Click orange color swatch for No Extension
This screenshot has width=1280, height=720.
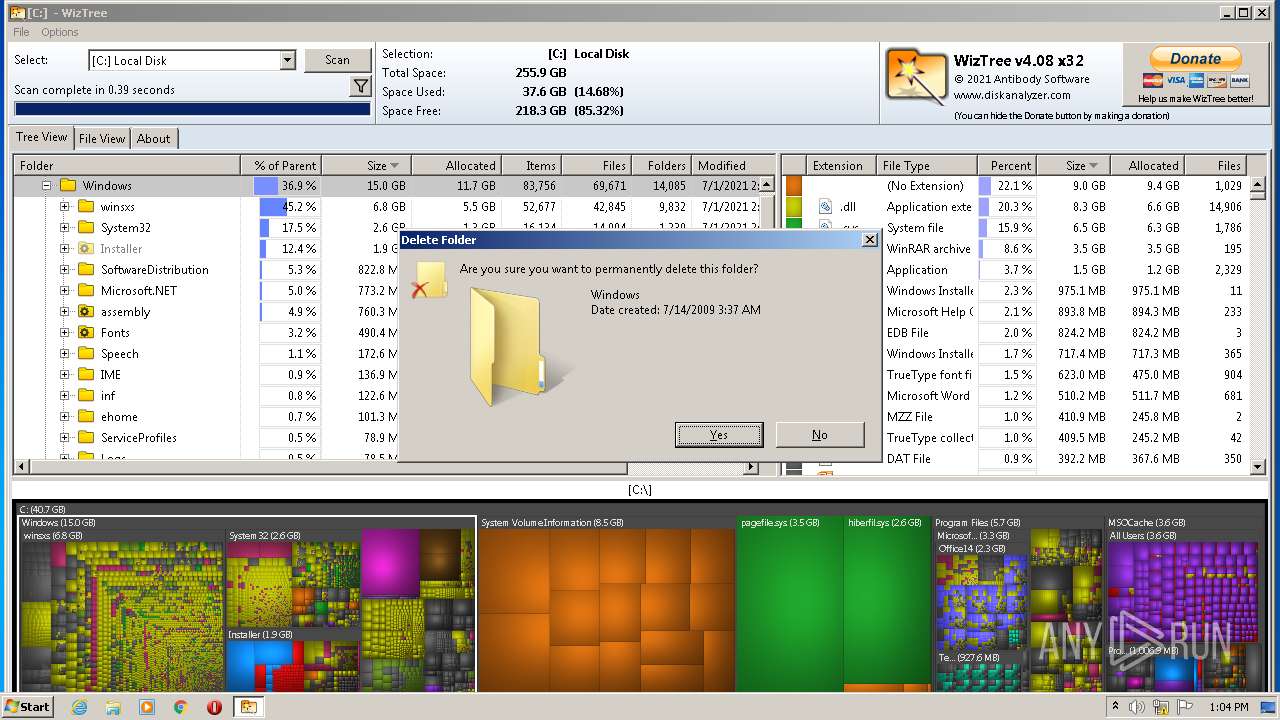(793, 186)
